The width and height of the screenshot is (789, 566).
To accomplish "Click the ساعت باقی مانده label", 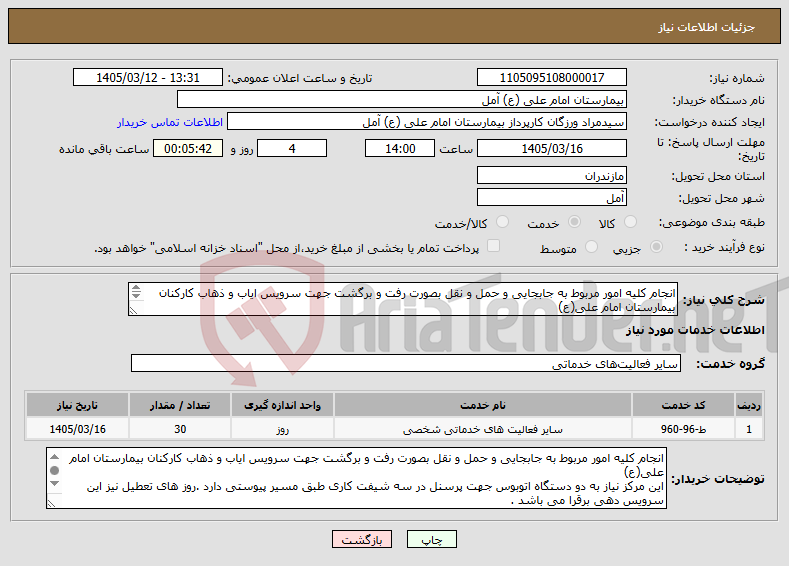I will 104,149.
